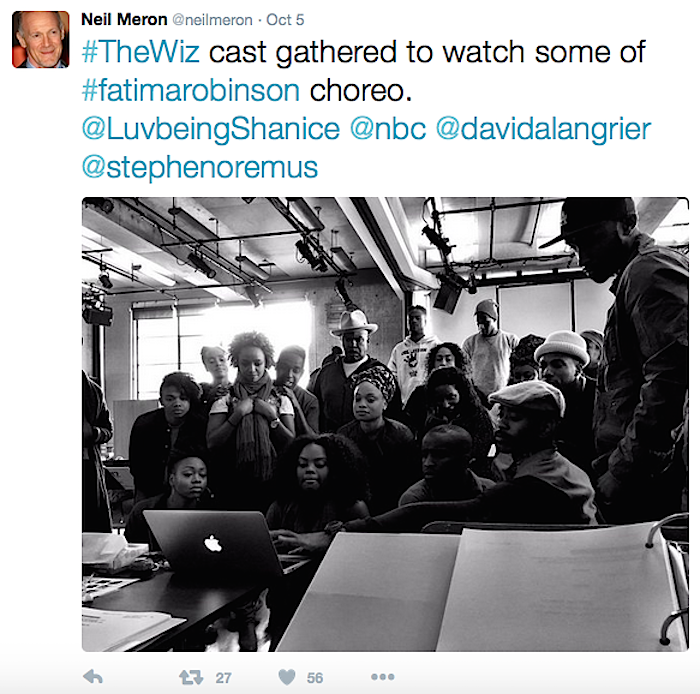Enlarge the black-and-white cast photo
700x694 pixels.
pos(385,424)
